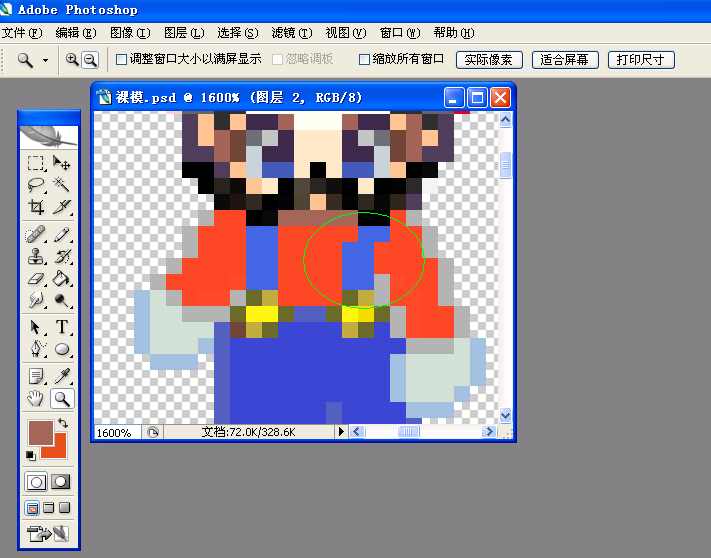The image size is (711, 558).
Task: Select the Slice tool
Action: point(62,207)
